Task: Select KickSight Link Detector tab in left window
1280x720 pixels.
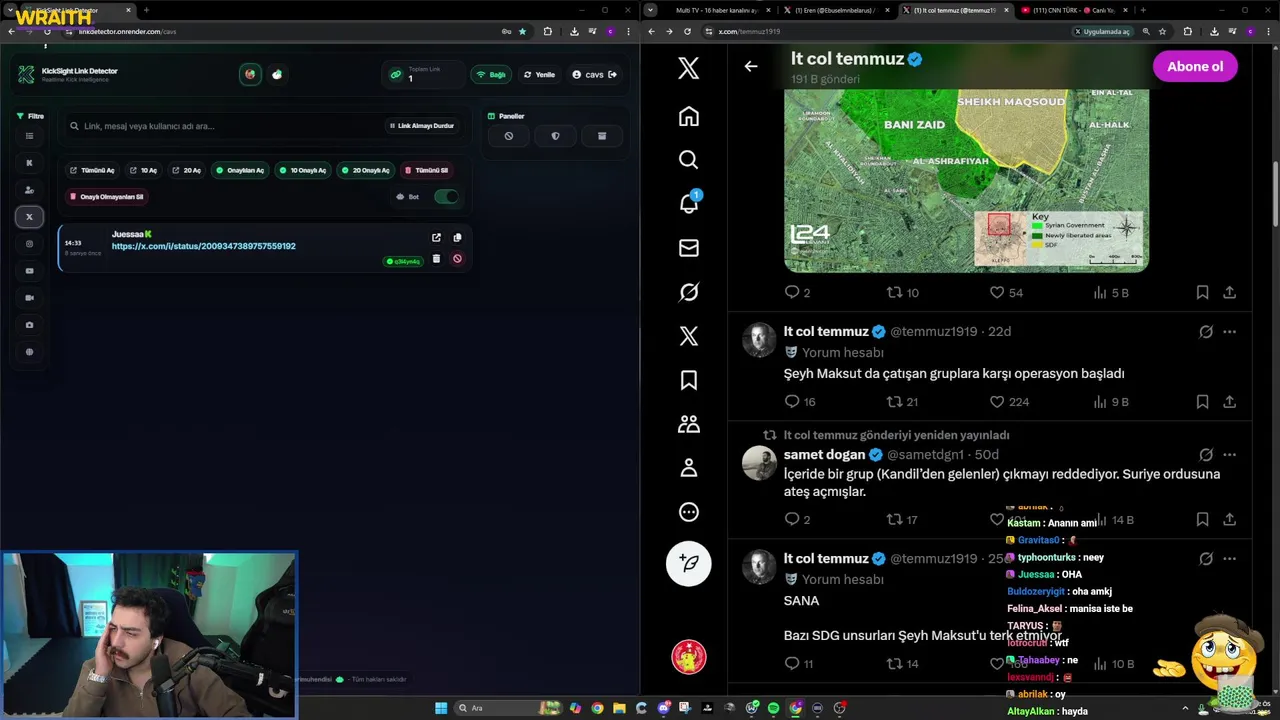Action: pyautogui.click(x=79, y=10)
